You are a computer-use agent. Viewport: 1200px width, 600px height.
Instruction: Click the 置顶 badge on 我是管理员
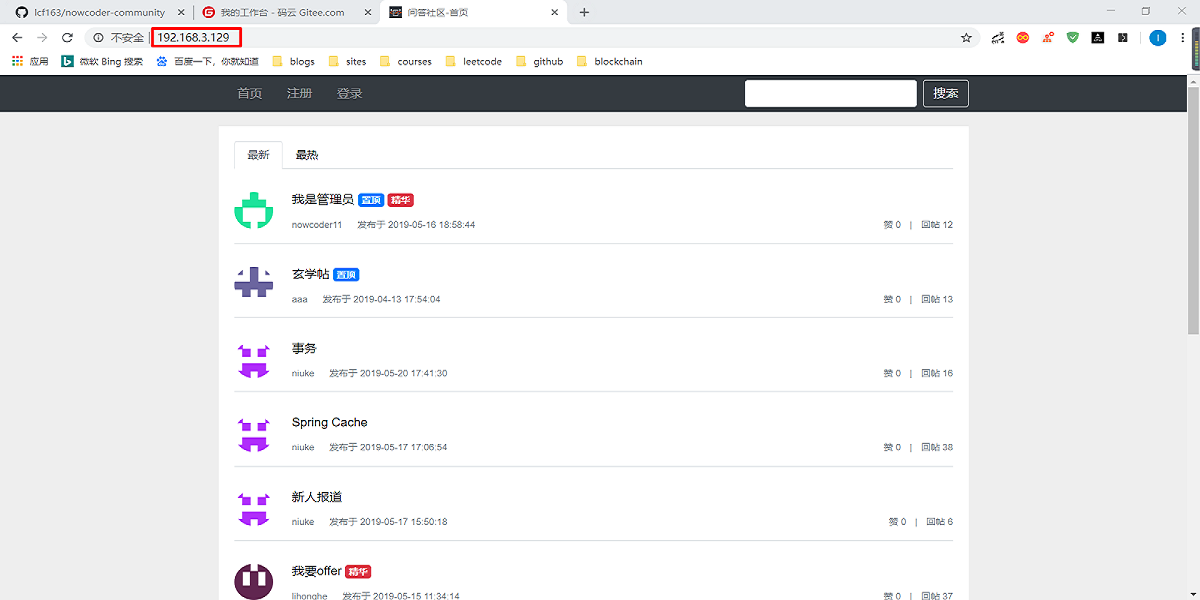coord(371,200)
